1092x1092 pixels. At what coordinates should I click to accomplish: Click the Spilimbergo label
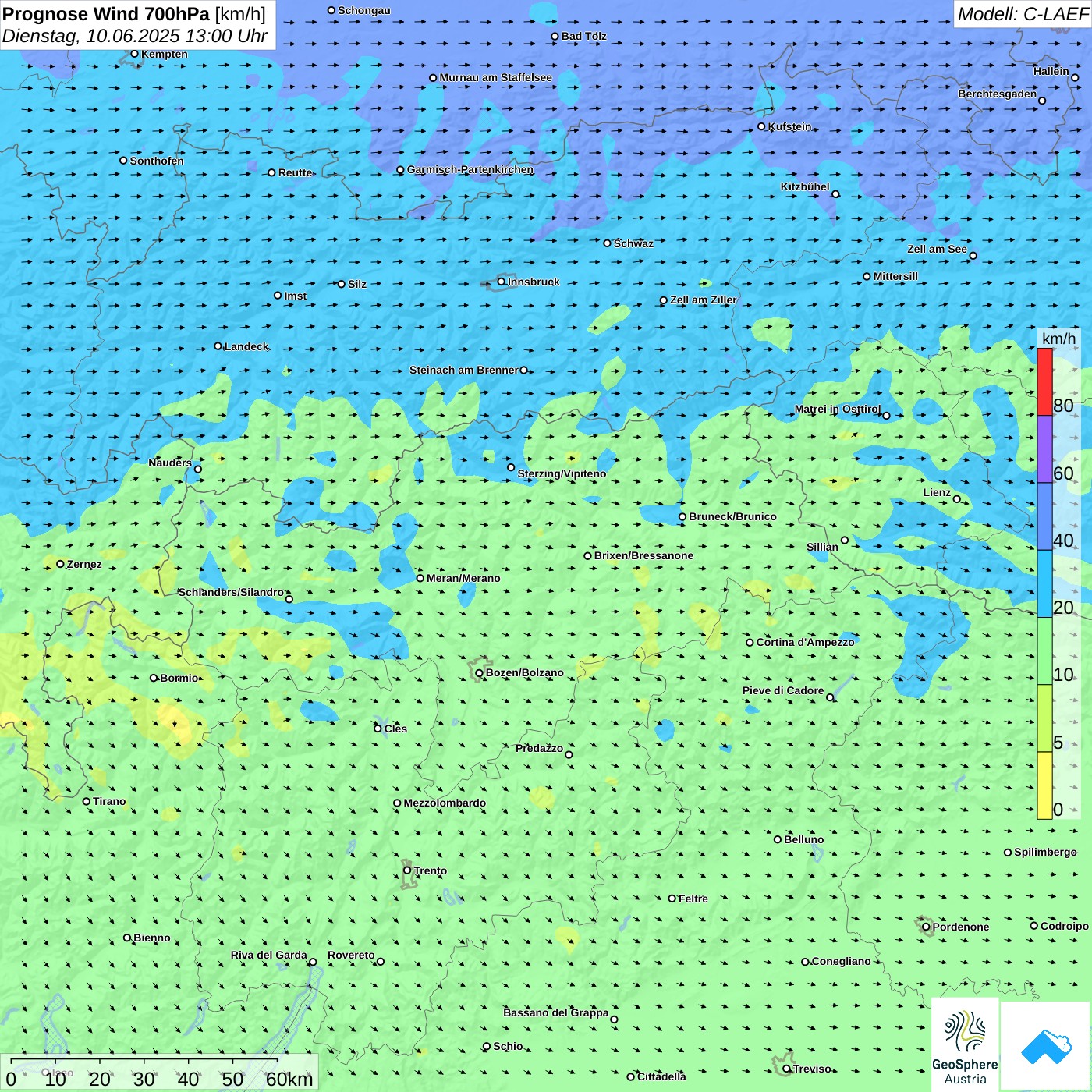[x=1046, y=852]
